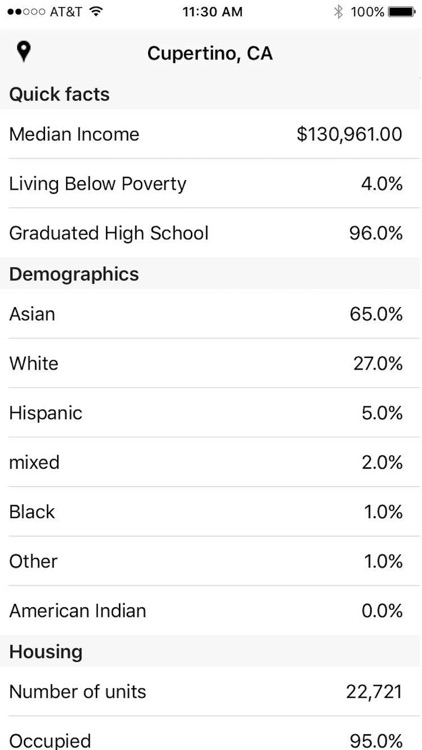This screenshot has width=422, height=750.
Task: Tap the Graduated High School row
Action: click(x=211, y=233)
